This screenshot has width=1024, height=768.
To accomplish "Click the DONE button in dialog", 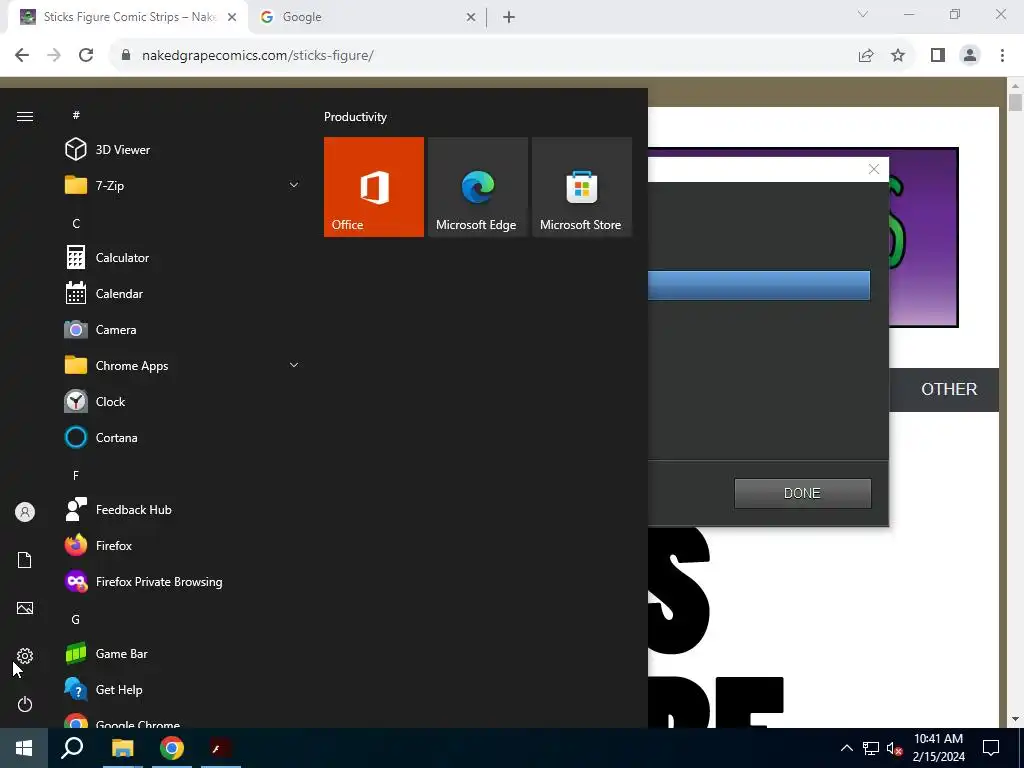I will tap(803, 493).
